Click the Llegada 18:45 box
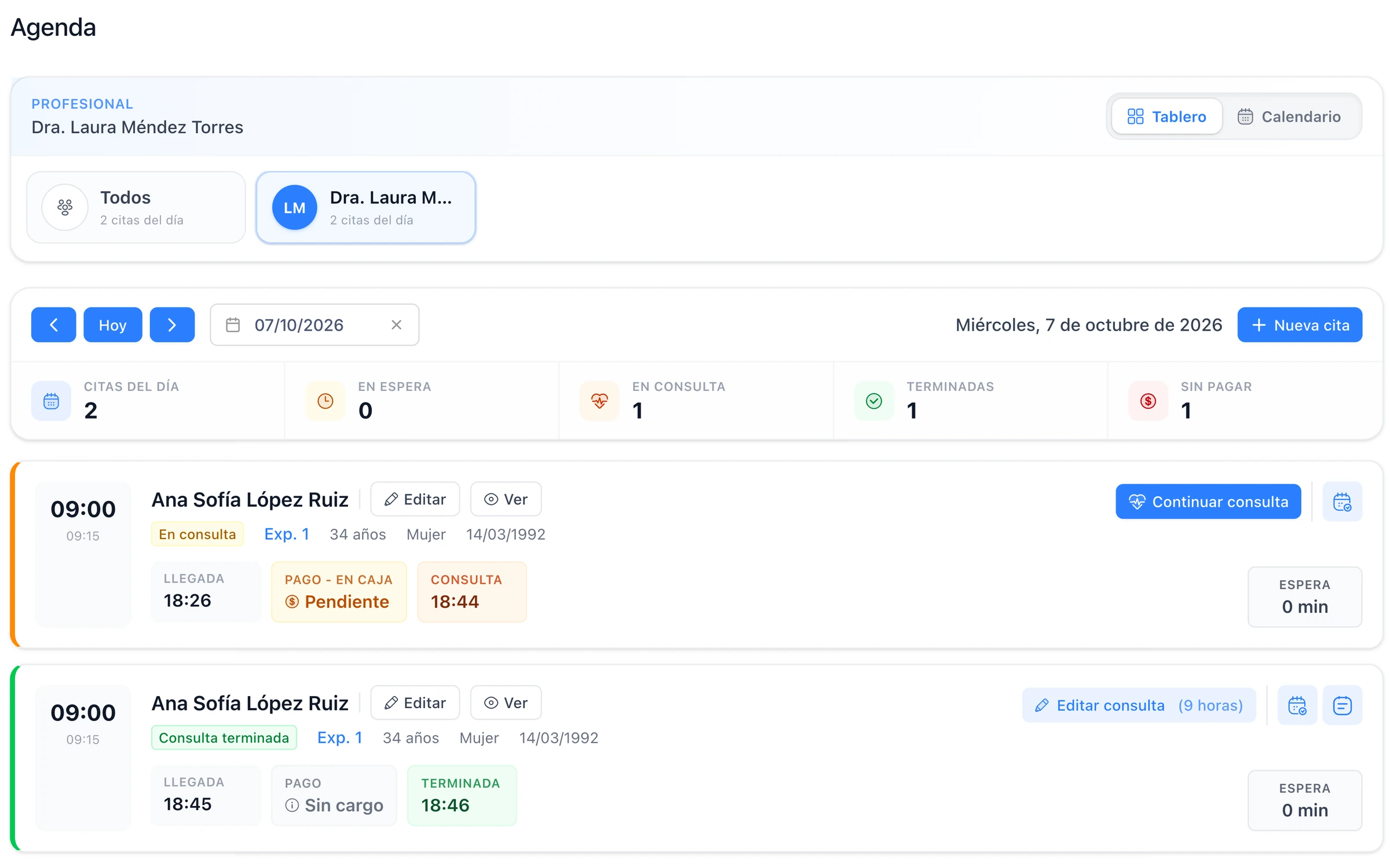Viewport: 1390px width, 868px height. point(206,796)
